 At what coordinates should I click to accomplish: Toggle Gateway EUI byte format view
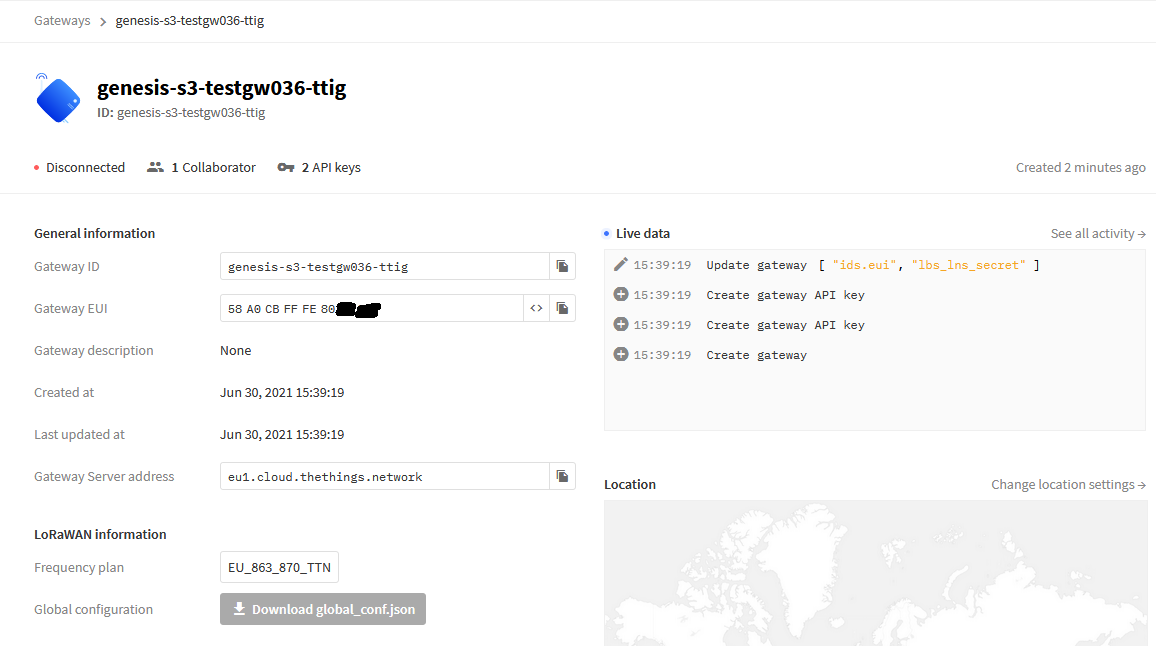537,308
